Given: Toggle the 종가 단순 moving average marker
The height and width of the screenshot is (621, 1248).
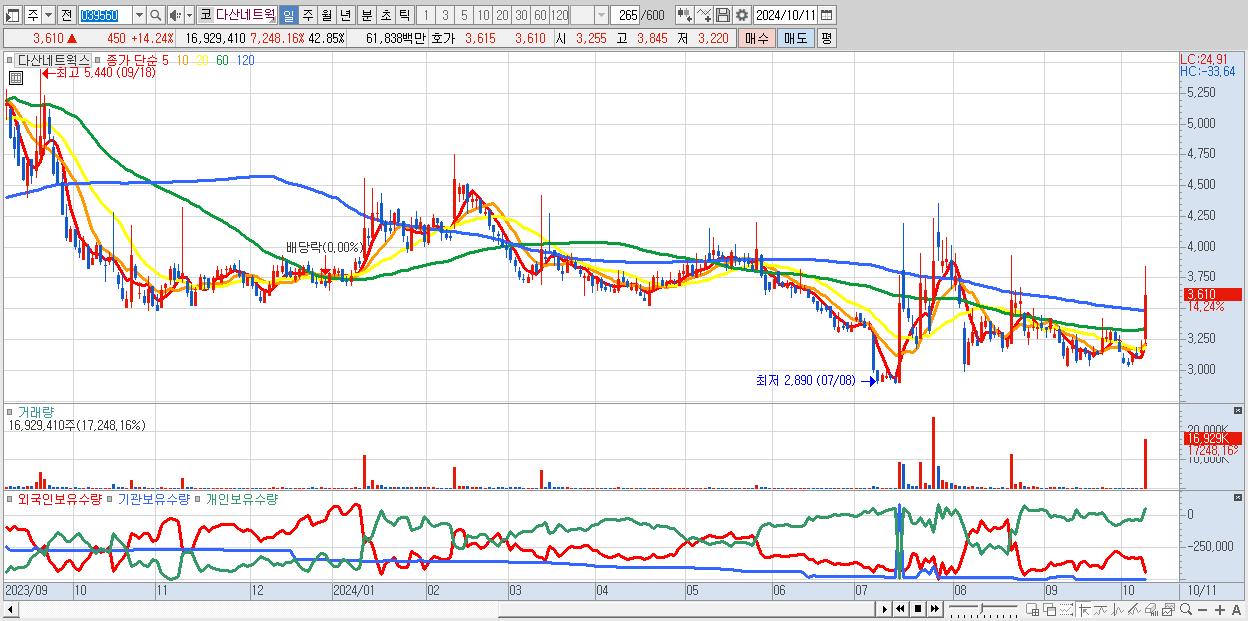Looking at the screenshot, I should [x=97, y=60].
